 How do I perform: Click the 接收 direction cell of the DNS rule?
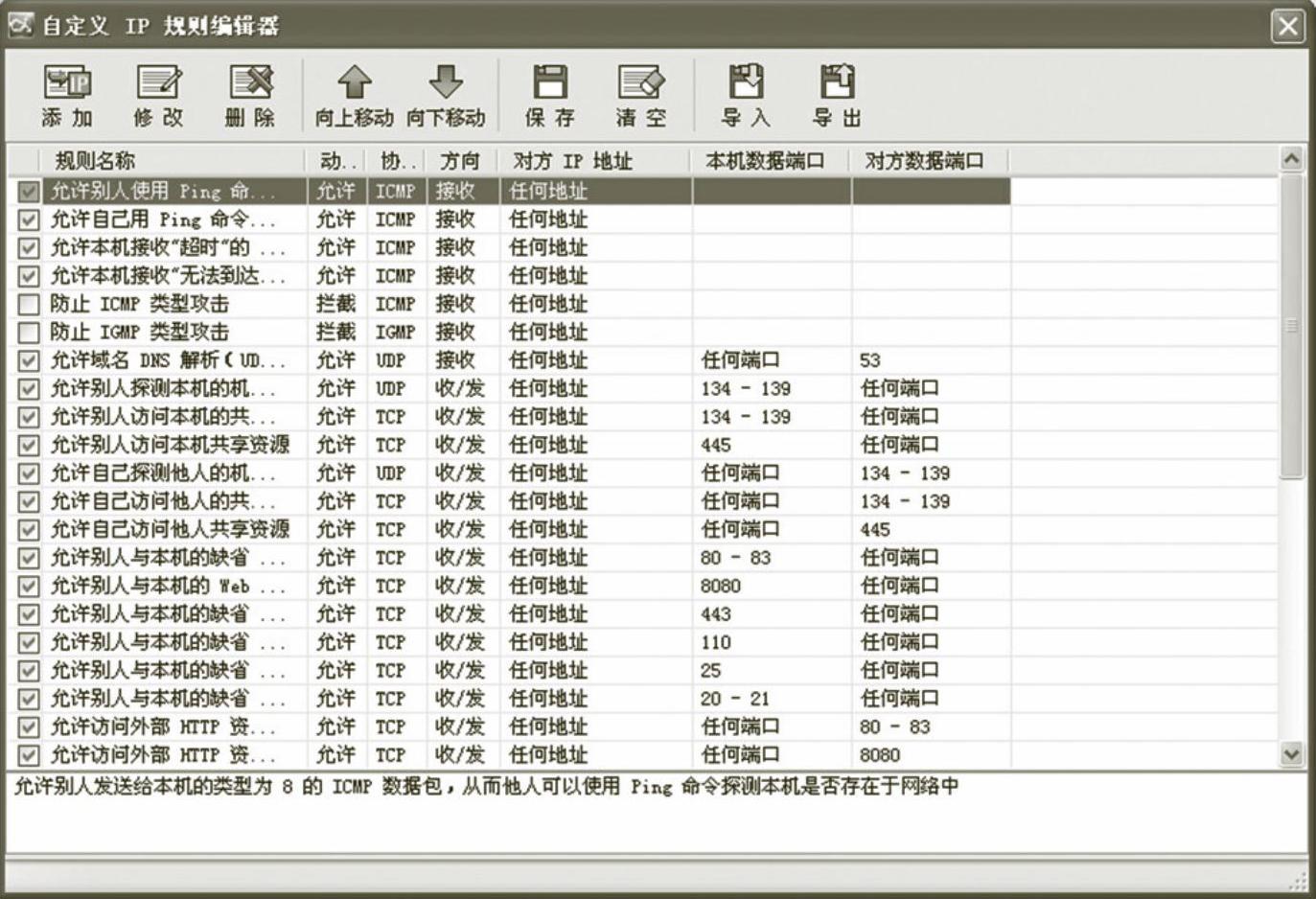455,360
